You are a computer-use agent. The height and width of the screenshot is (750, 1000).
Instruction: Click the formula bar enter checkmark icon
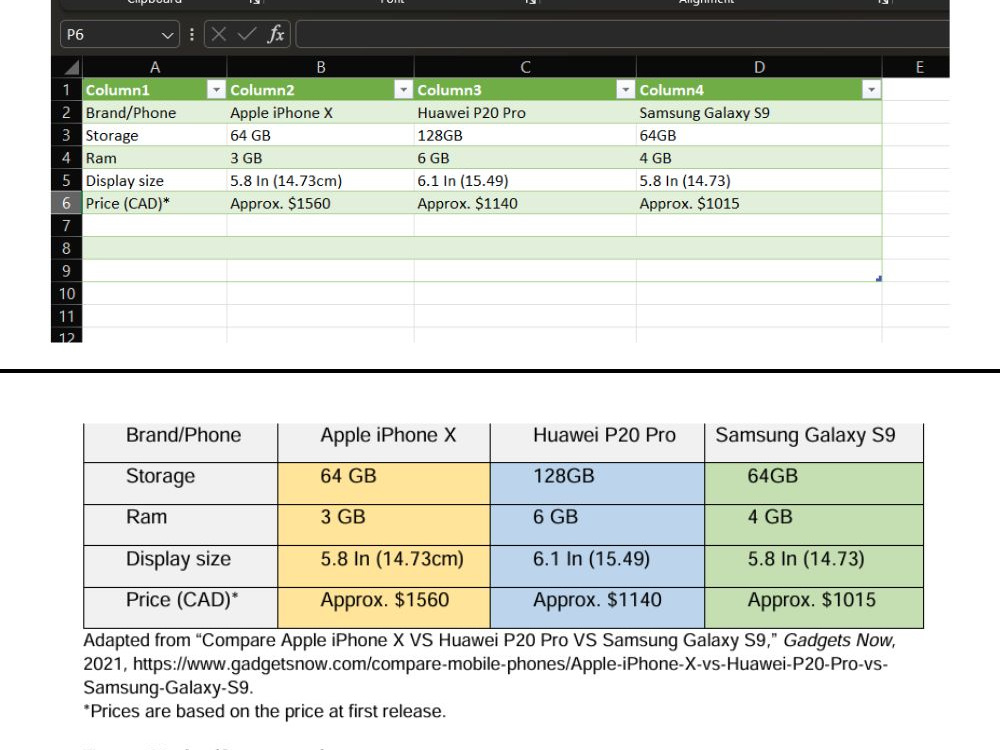pos(247,34)
